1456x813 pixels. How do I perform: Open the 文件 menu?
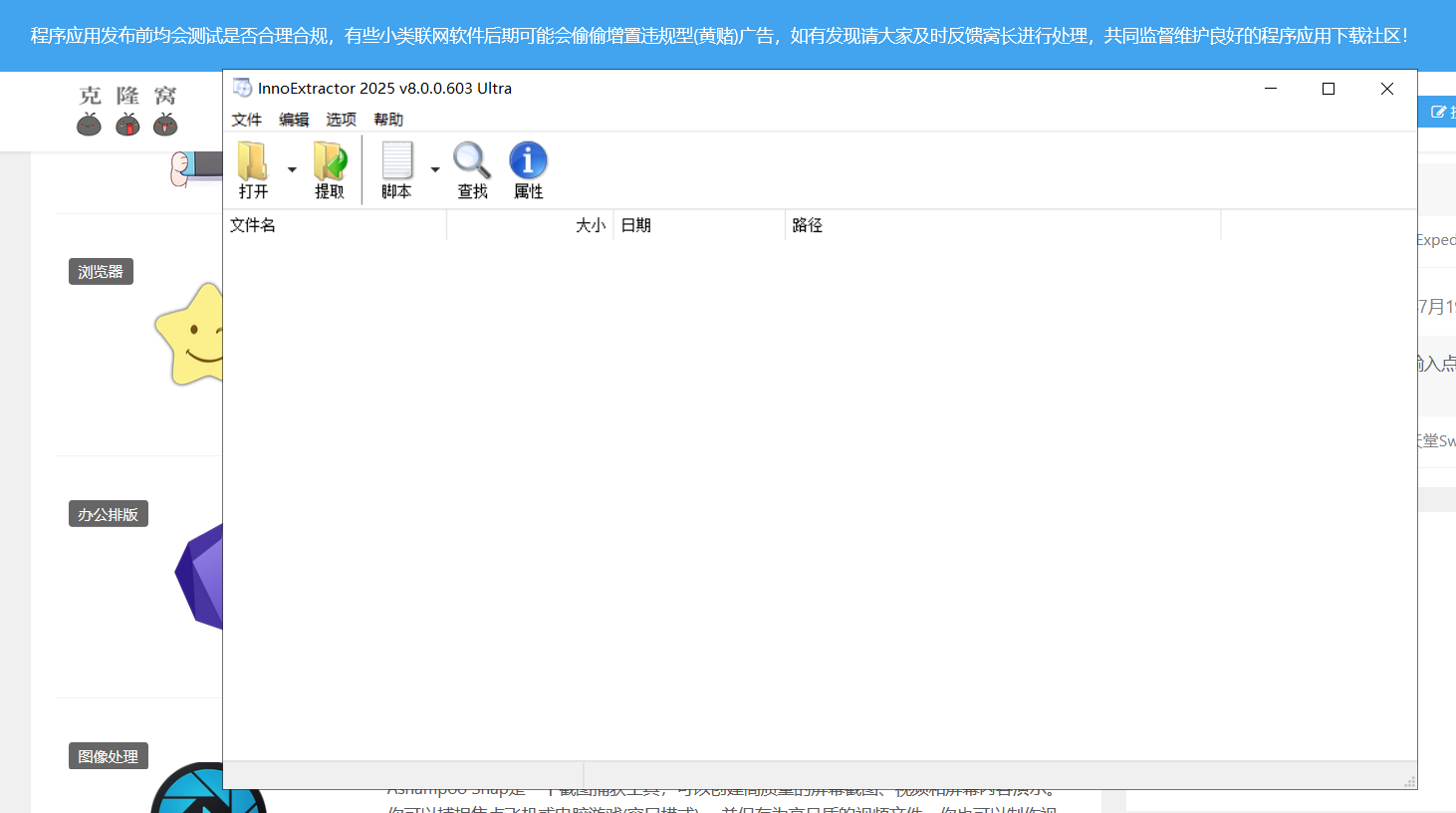pos(246,120)
